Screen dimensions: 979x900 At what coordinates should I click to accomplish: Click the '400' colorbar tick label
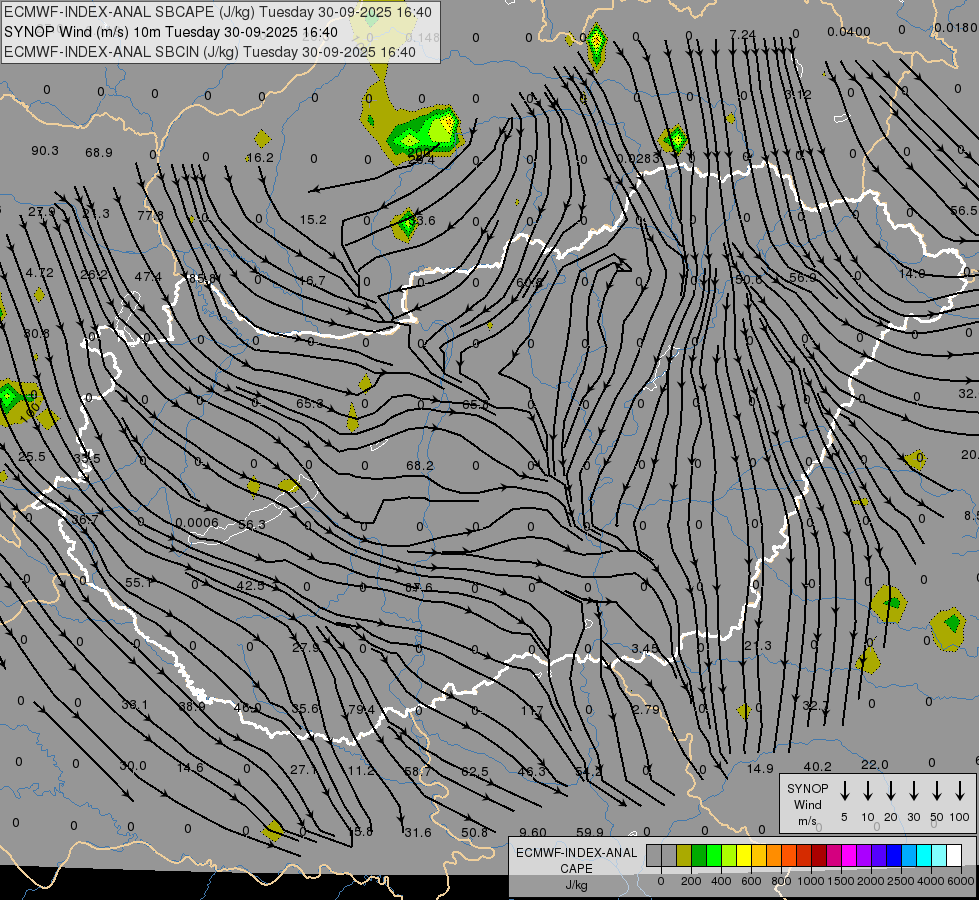tap(721, 881)
